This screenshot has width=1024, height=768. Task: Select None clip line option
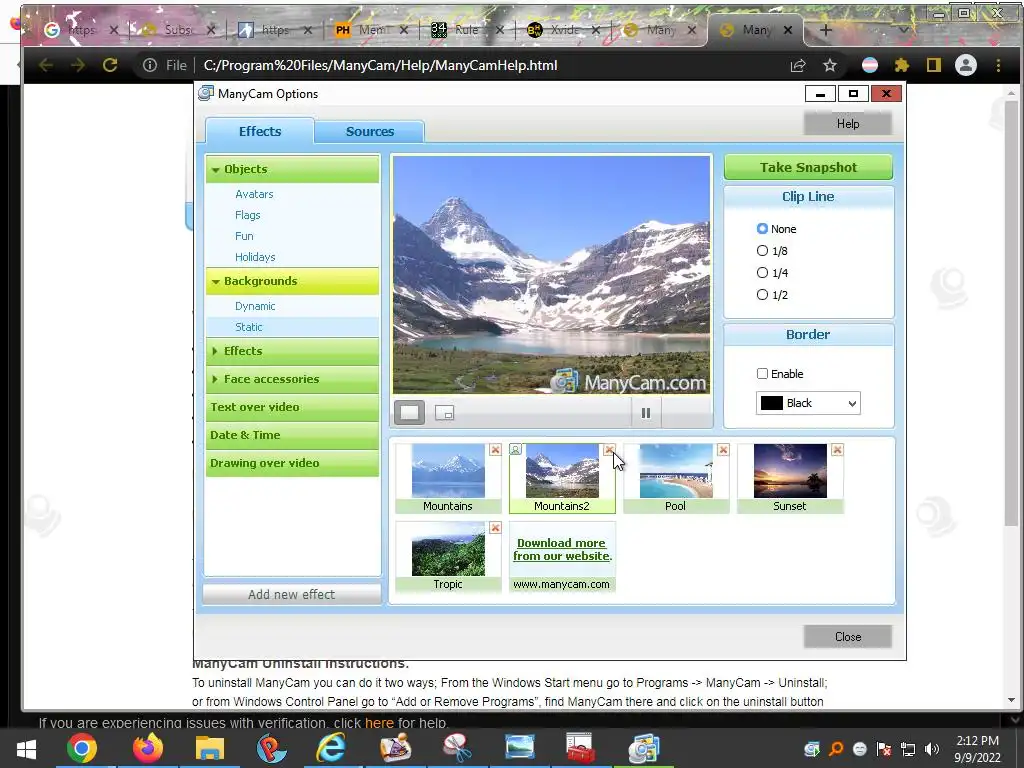click(x=776, y=229)
